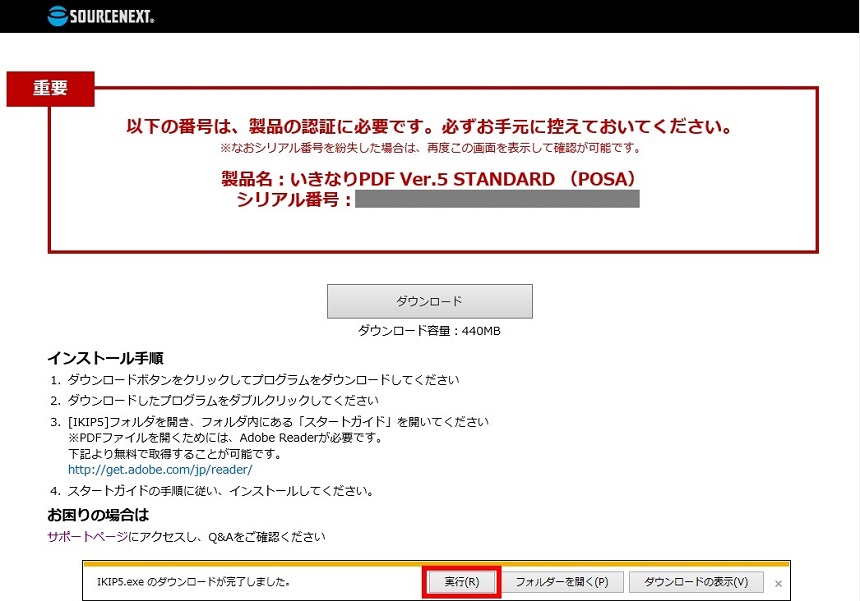This screenshot has width=860, height=601.
Task: Click step 4 スタートガイドの手順に従い instruction
Action: (x=220, y=491)
